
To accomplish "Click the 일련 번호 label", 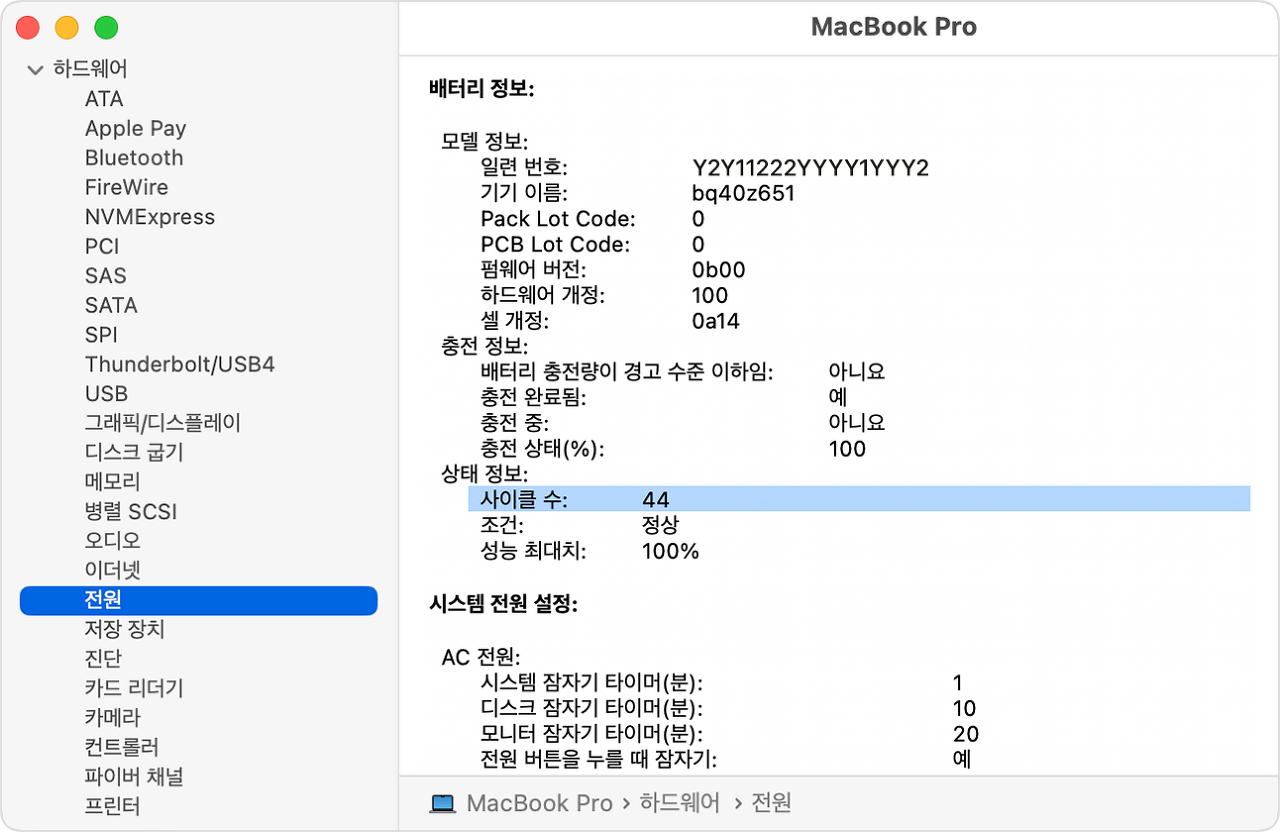I will coord(524,167).
